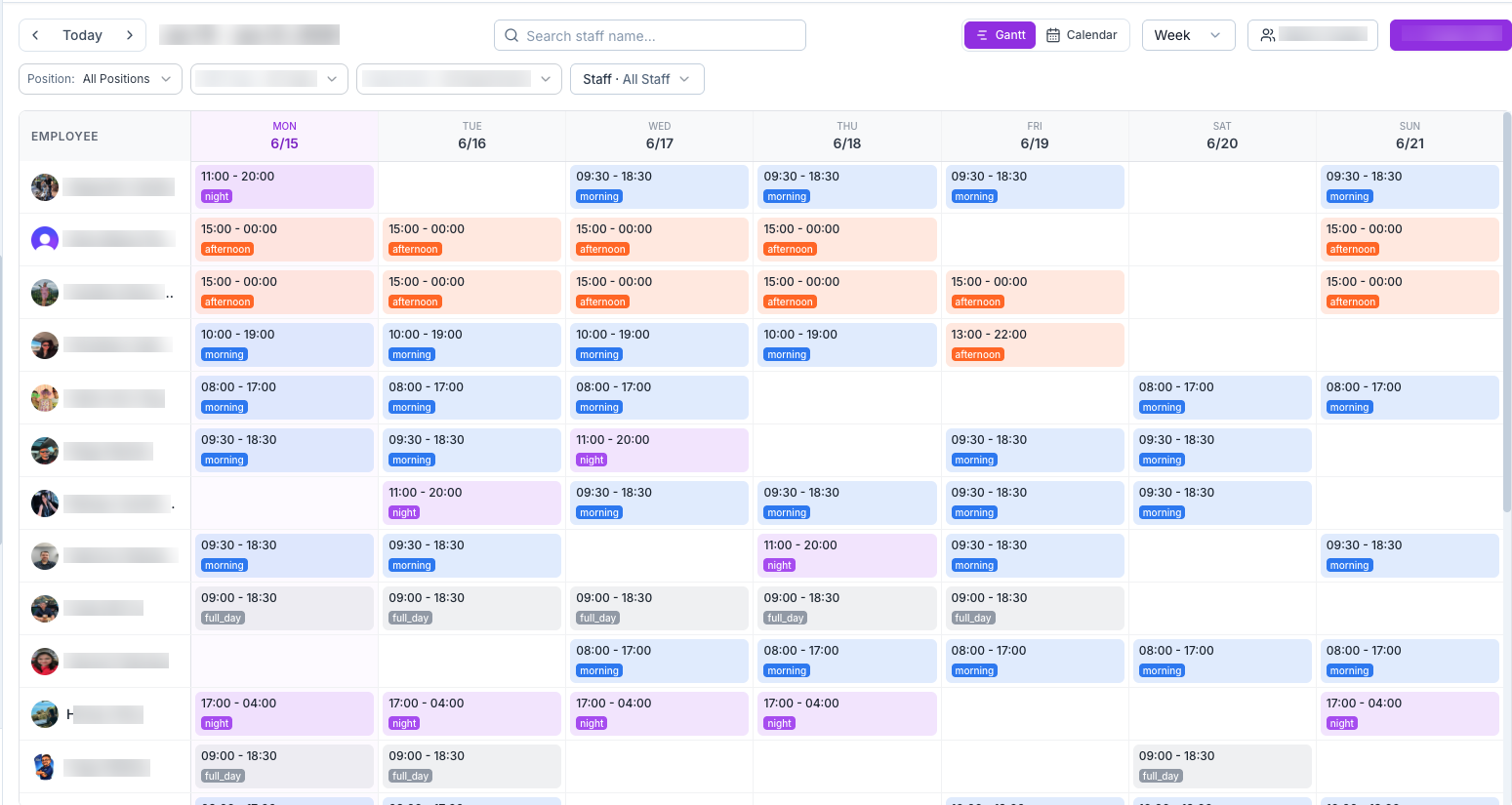Open Monday 17:00 - 04:00 night shift
Viewport: 1512px width, 805px height.
click(284, 713)
